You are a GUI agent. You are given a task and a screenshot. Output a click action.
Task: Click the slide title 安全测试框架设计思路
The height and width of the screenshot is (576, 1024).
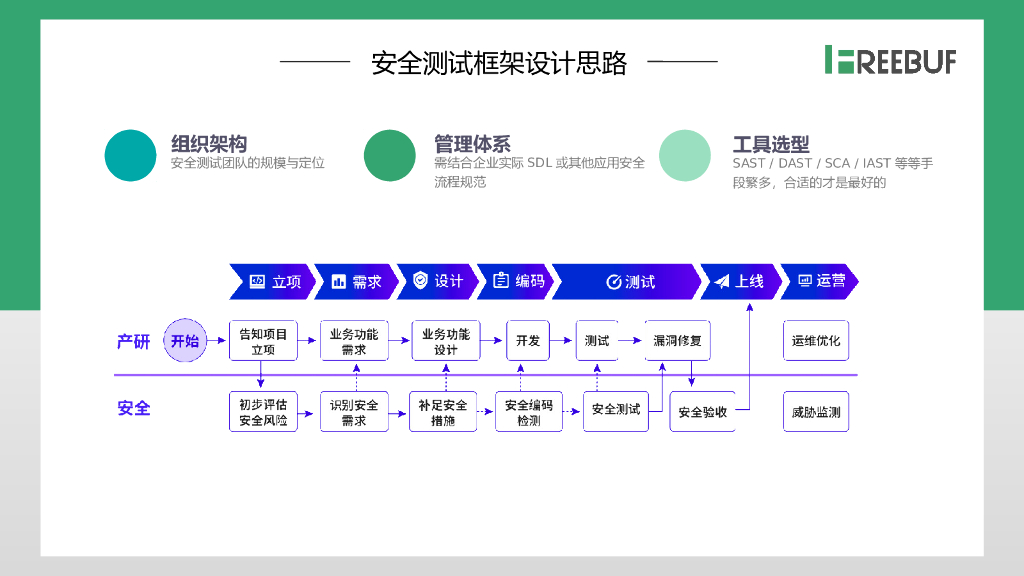click(x=499, y=63)
